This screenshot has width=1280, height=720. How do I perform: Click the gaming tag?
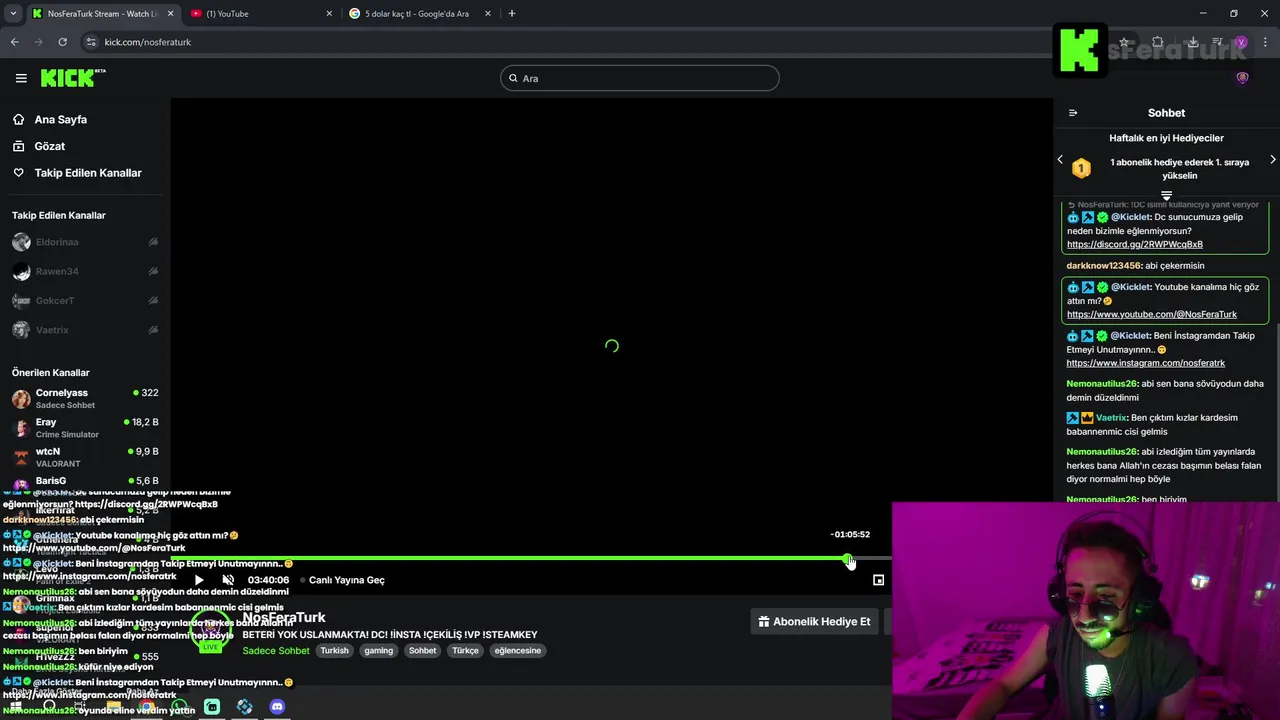coord(378,650)
